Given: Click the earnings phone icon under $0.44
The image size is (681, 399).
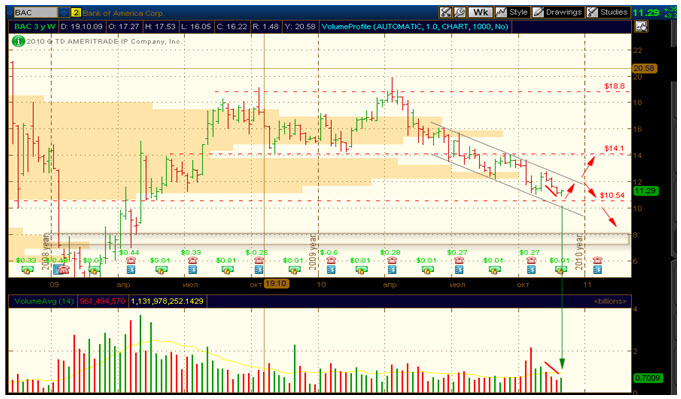Looking at the screenshot, I should [x=131, y=261].
